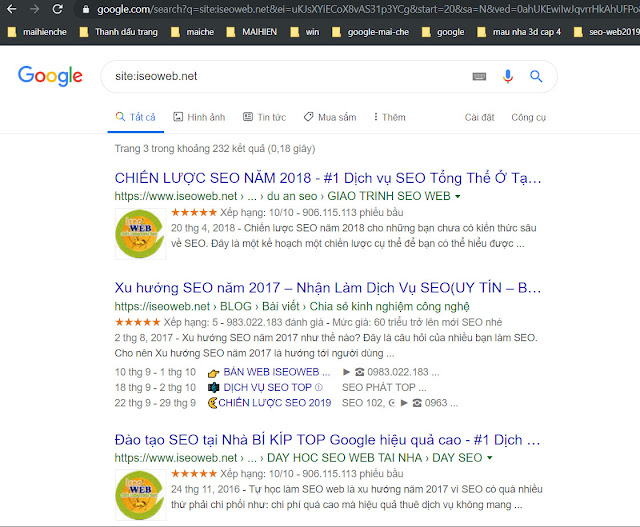Click iseoWEB thumbnail of third result
Image resolution: width=640 pixels, height=527 pixels.
[x=140, y=495]
